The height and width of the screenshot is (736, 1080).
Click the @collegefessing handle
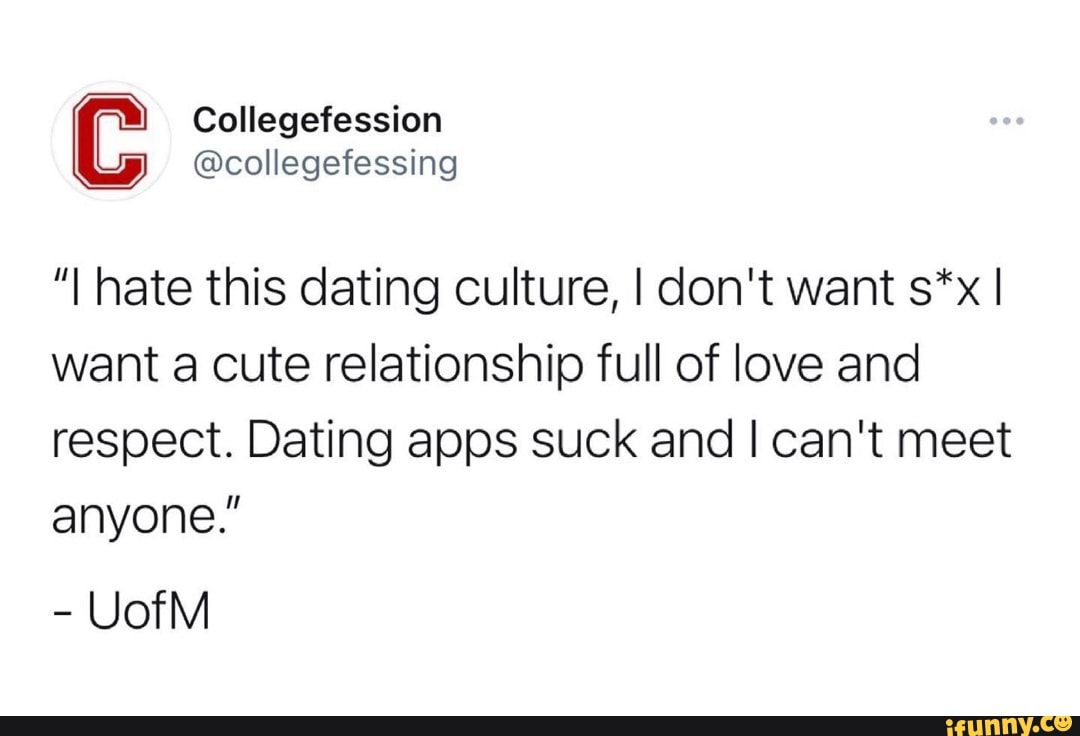pyautogui.click(x=324, y=162)
